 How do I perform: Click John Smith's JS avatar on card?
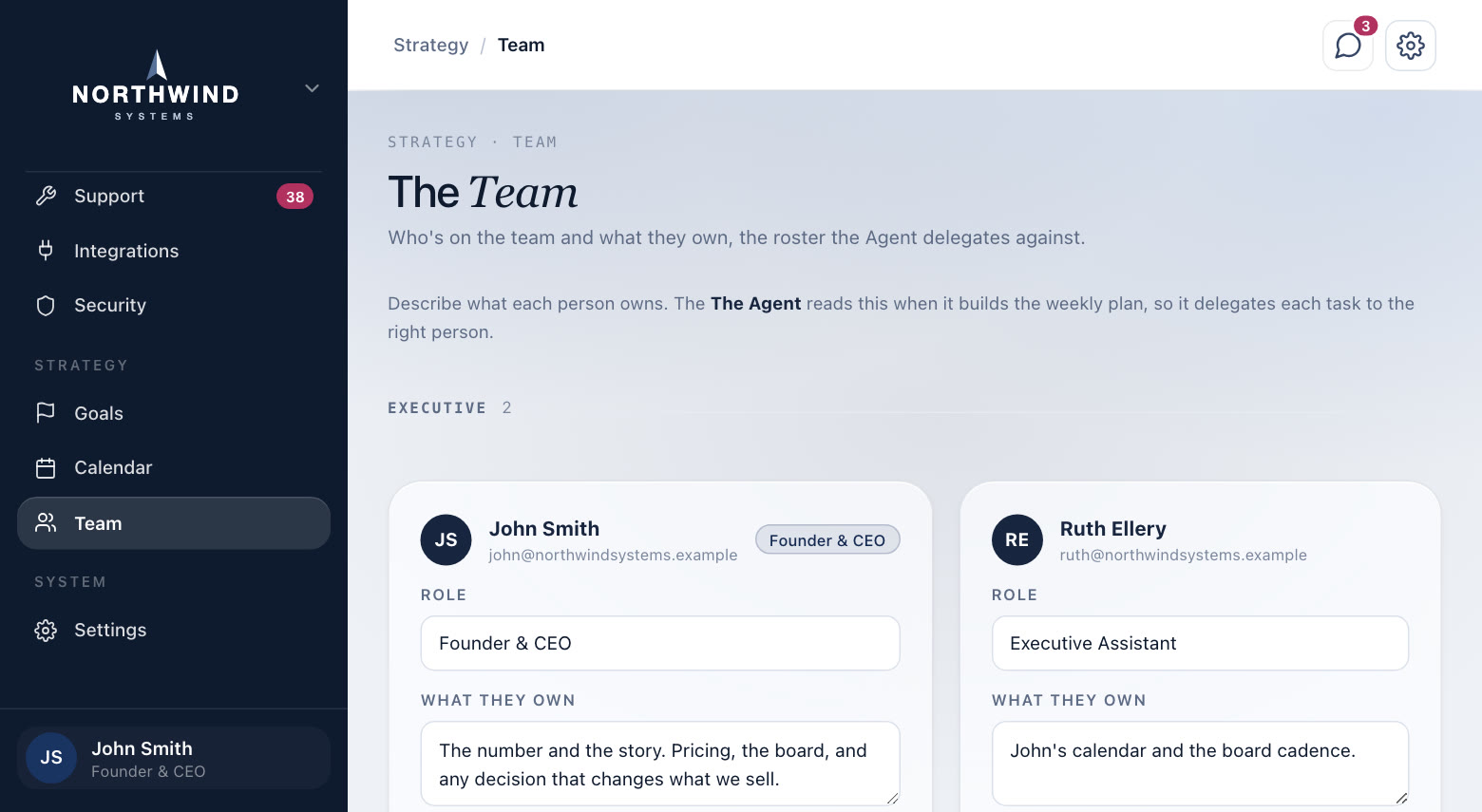coord(446,539)
